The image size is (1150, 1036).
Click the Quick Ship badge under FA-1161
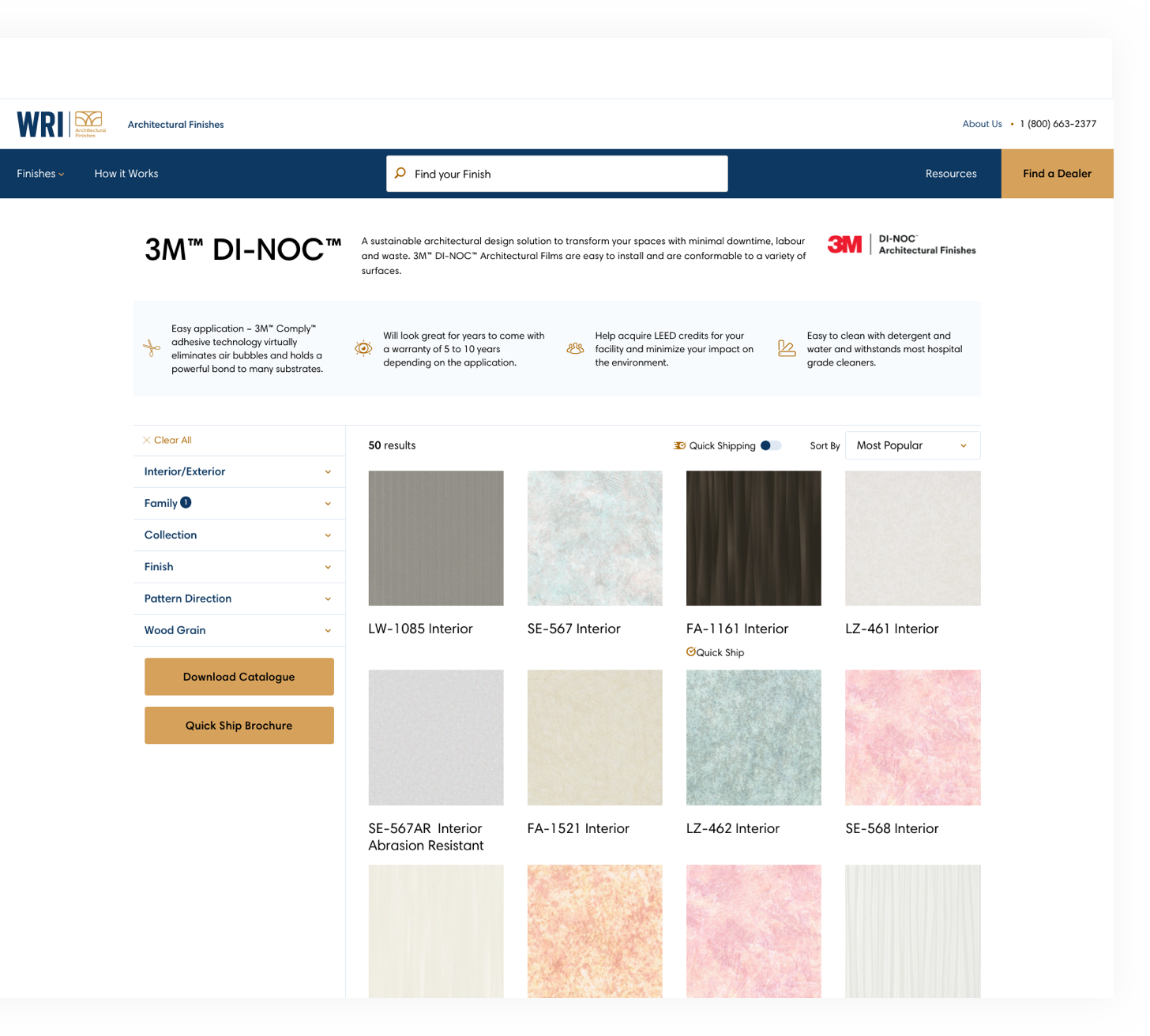click(x=715, y=652)
